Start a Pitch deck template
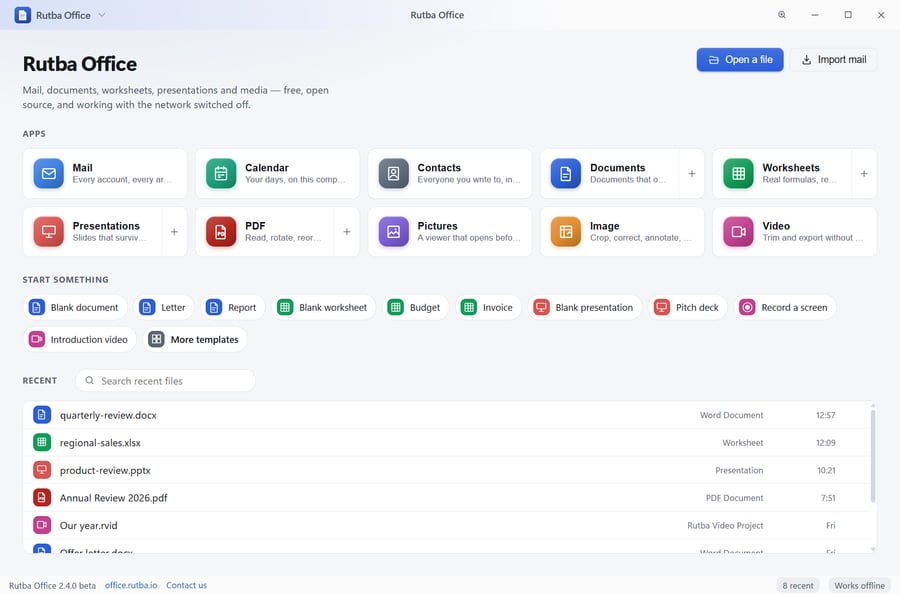This screenshot has height=594, width=900. [x=688, y=308]
